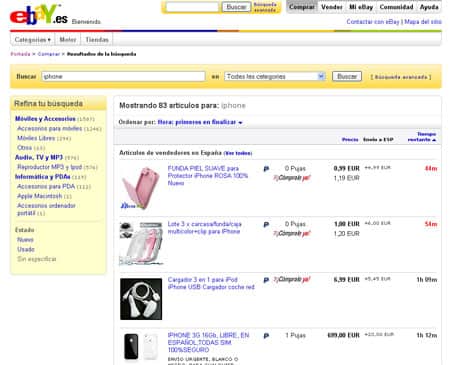The width and height of the screenshot is (450, 365).
Task: Click the eBay.es logo
Action: (38, 15)
